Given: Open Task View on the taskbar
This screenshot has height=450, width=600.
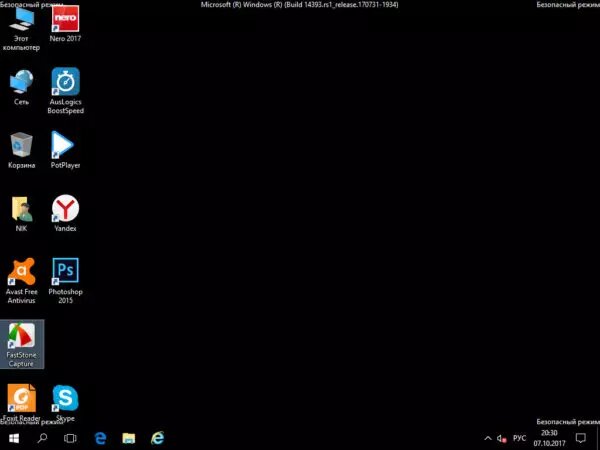Looking at the screenshot, I should coord(70,438).
